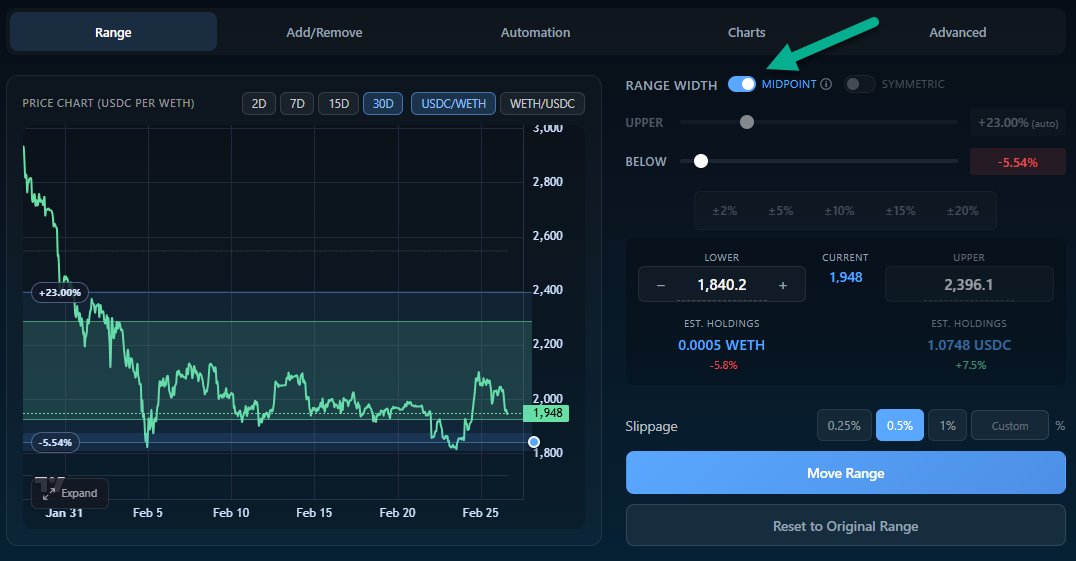
Task: Toggle the Midpoint switch off
Action: (742, 84)
